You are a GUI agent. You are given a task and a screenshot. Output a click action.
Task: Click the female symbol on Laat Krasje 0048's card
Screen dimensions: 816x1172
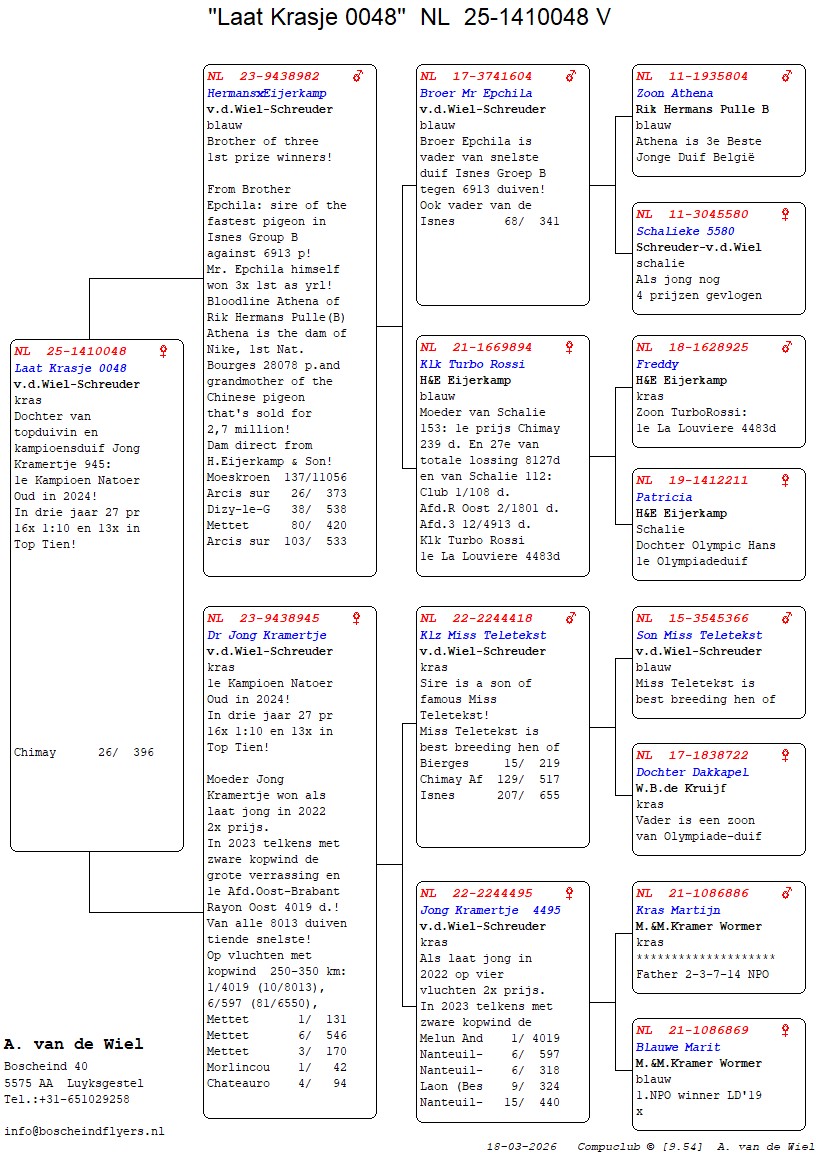tap(162, 351)
